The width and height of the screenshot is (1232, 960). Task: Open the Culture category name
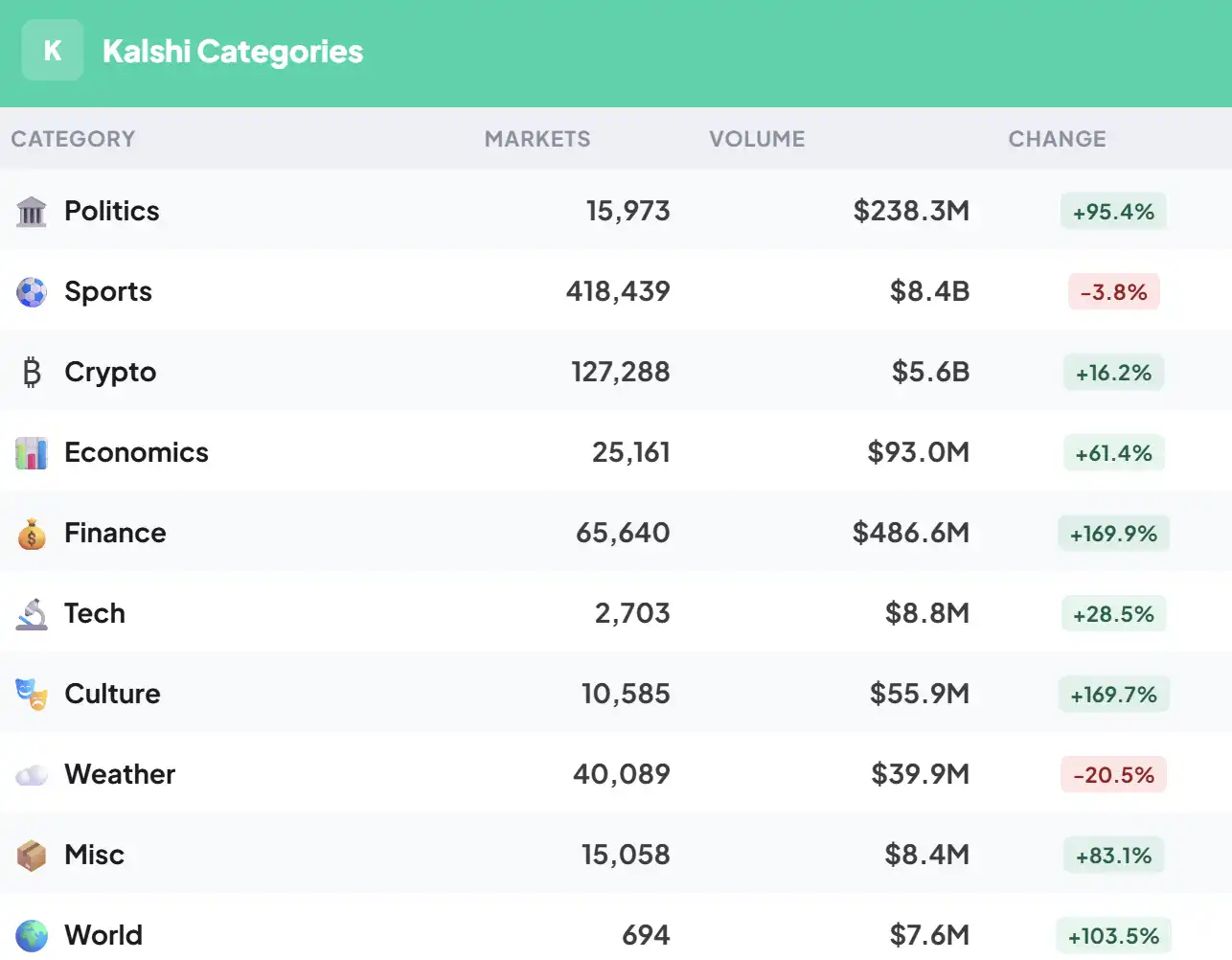112,694
